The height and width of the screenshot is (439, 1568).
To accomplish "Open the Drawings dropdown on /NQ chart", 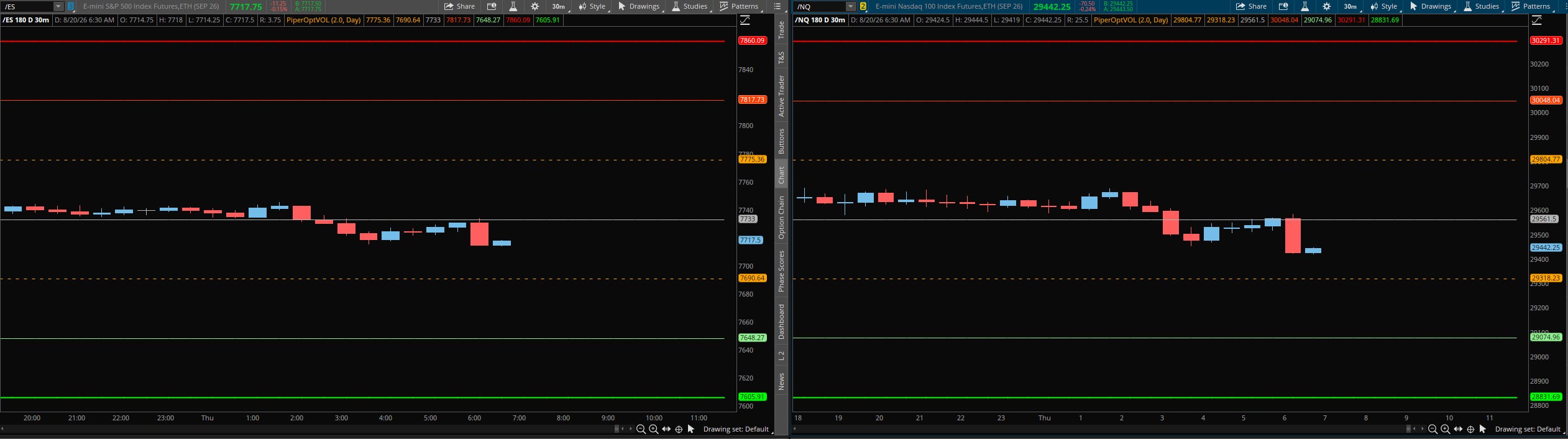I will [x=1431, y=6].
